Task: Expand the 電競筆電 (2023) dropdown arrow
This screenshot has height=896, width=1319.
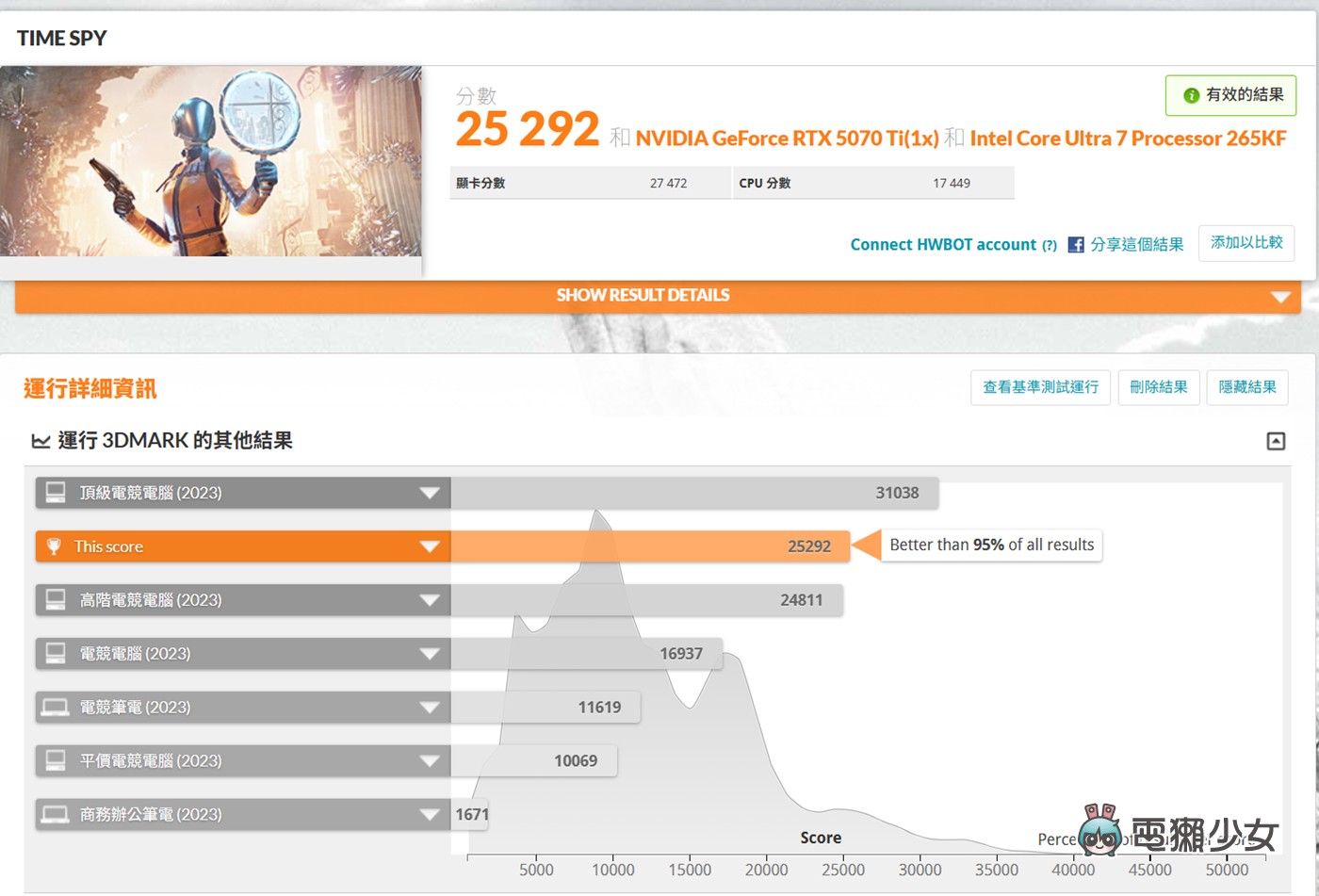Action: (x=430, y=708)
